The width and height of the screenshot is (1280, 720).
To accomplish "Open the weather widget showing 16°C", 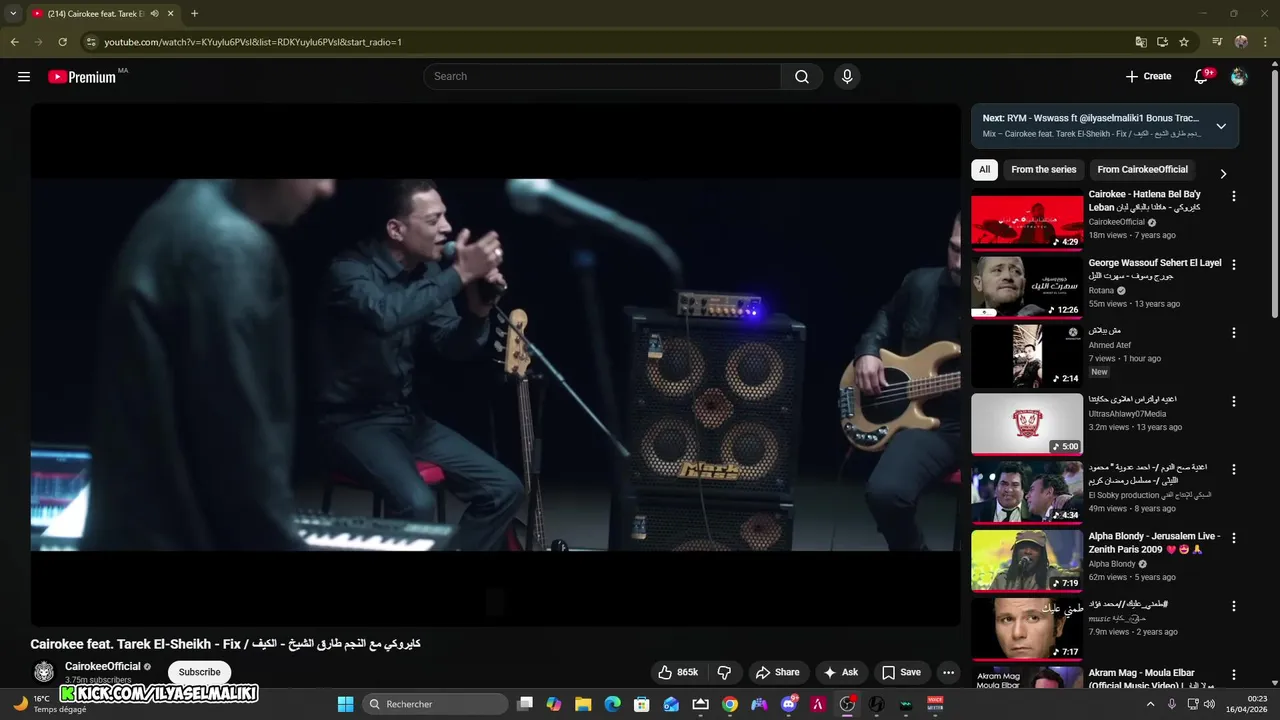I will (50, 704).
